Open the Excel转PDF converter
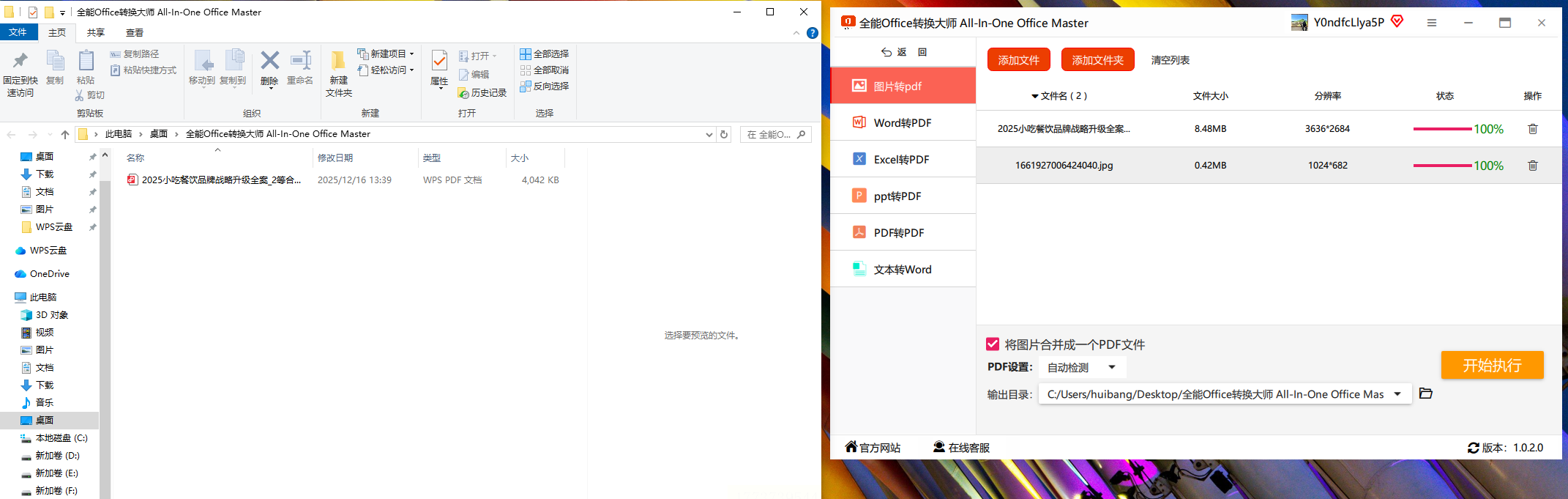 click(x=903, y=159)
